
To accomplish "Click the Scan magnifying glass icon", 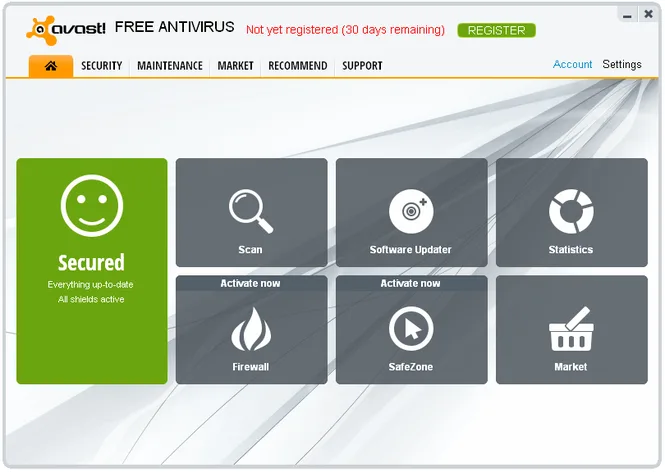I will tap(251, 211).
